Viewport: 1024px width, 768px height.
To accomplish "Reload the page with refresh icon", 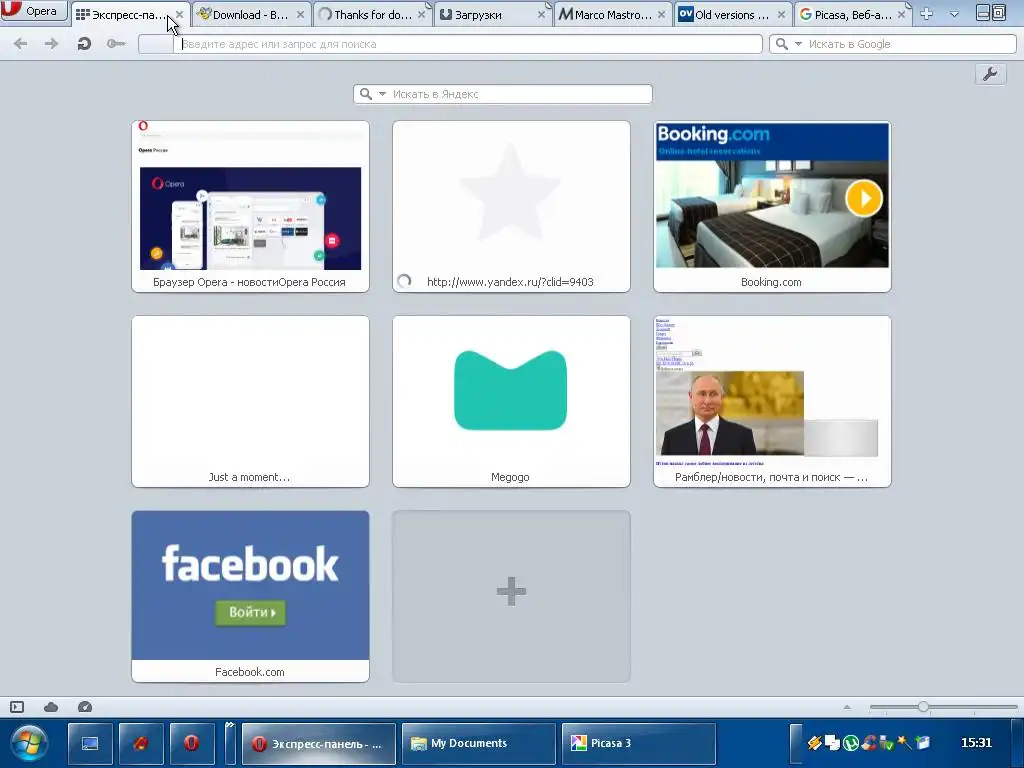I will (84, 44).
